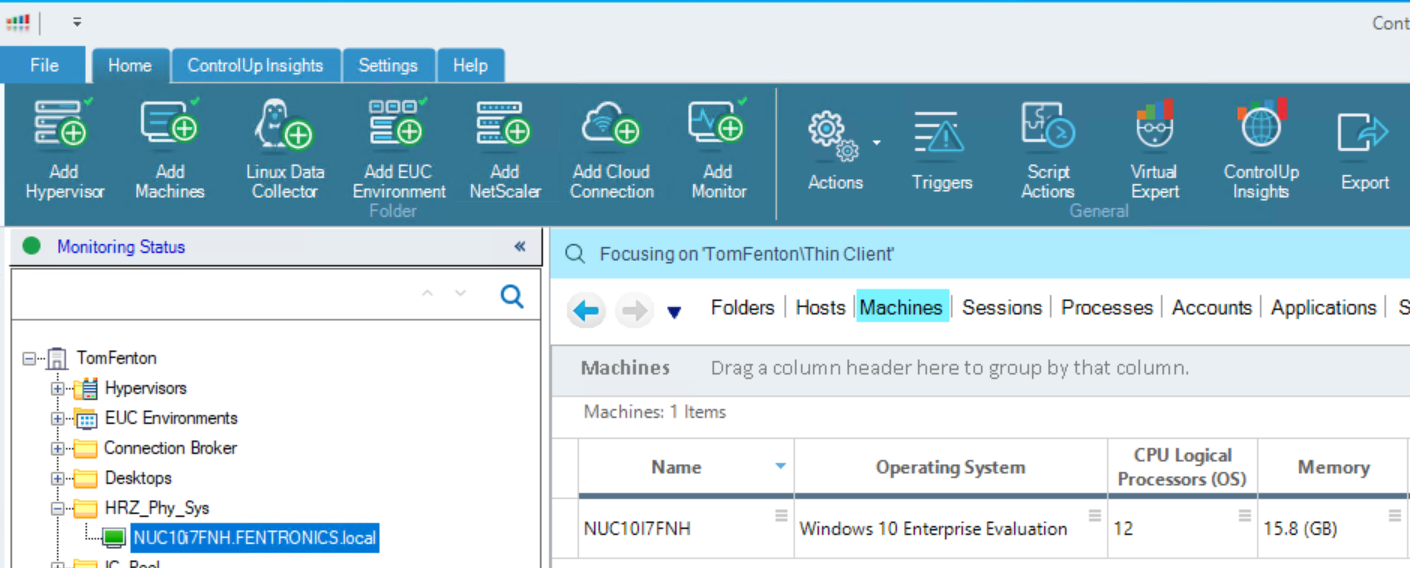Viewport: 1410px width, 568px height.
Task: Open the Actions dropdown arrow
Action: point(876,143)
